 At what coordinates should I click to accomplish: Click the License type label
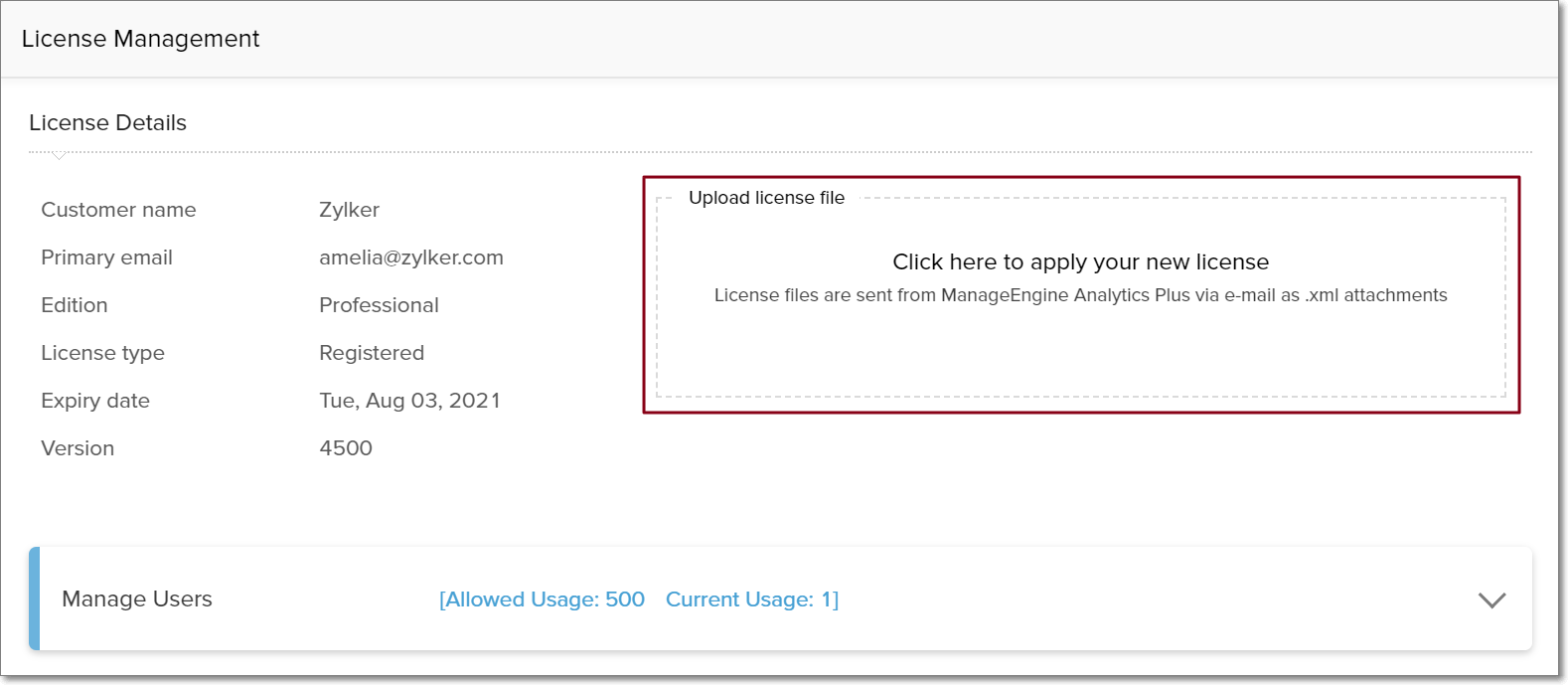click(102, 353)
